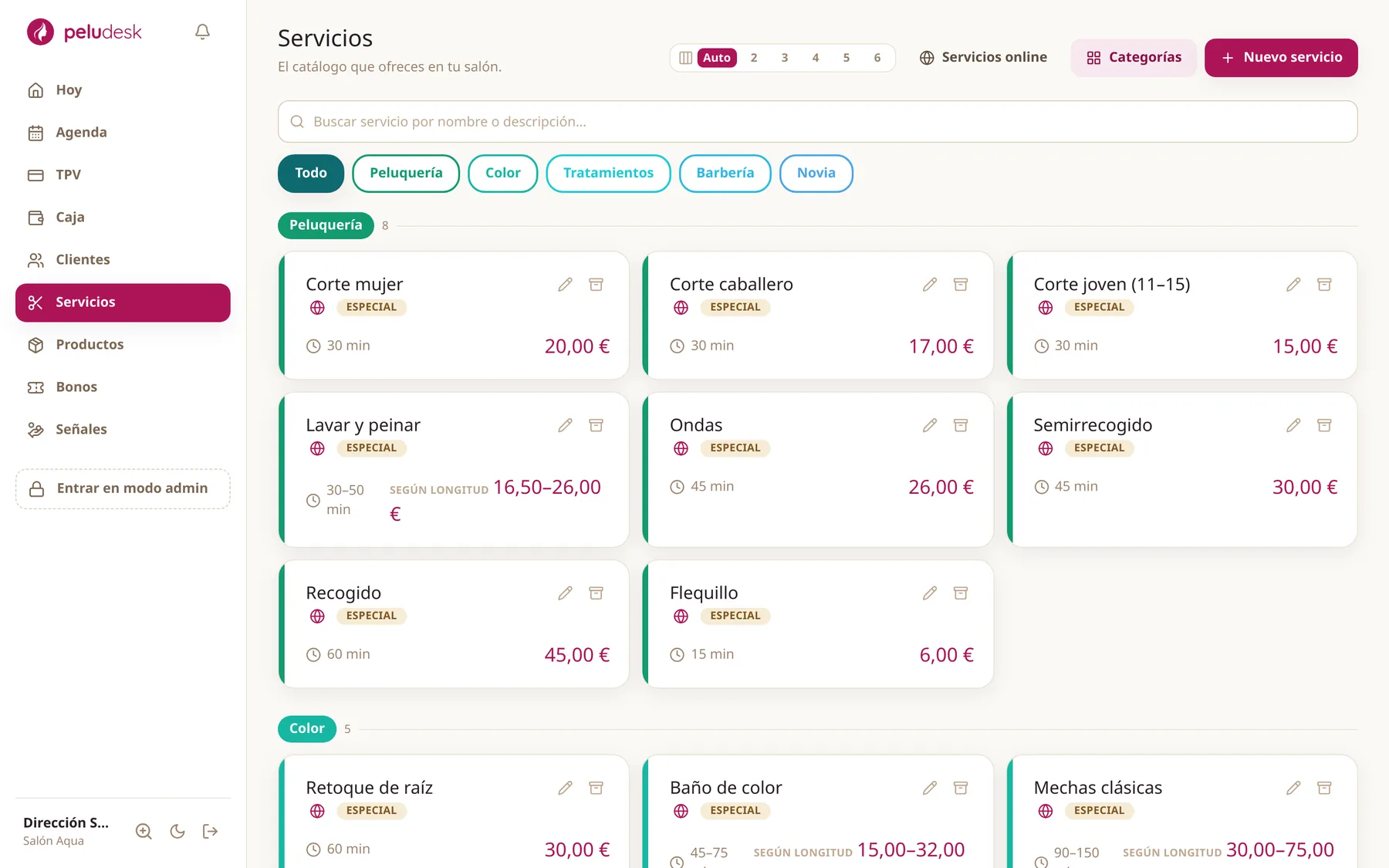The image size is (1389, 868).
Task: Toggle dark mode moon icon
Action: click(x=177, y=831)
